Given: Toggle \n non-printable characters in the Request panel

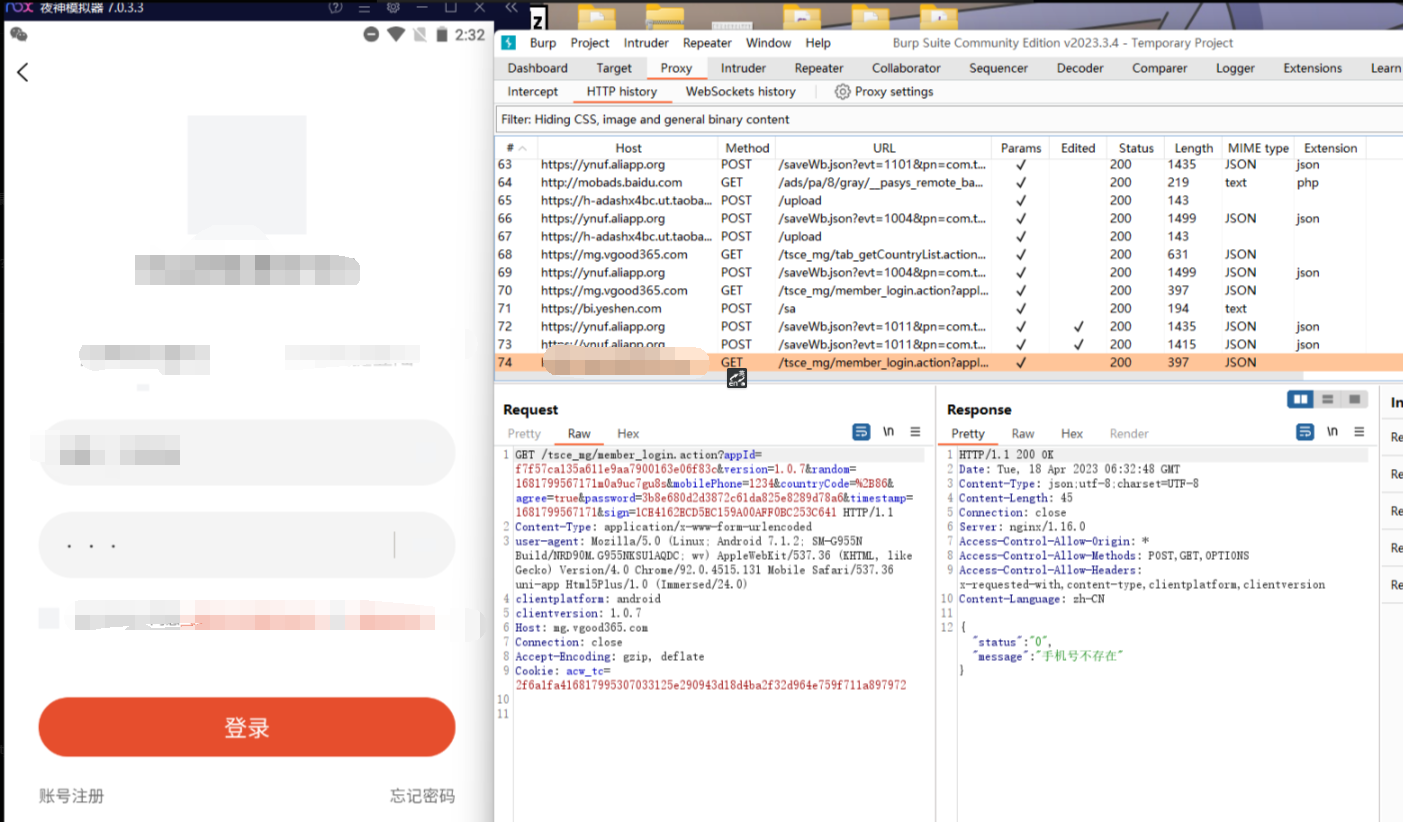Looking at the screenshot, I should coord(888,432).
